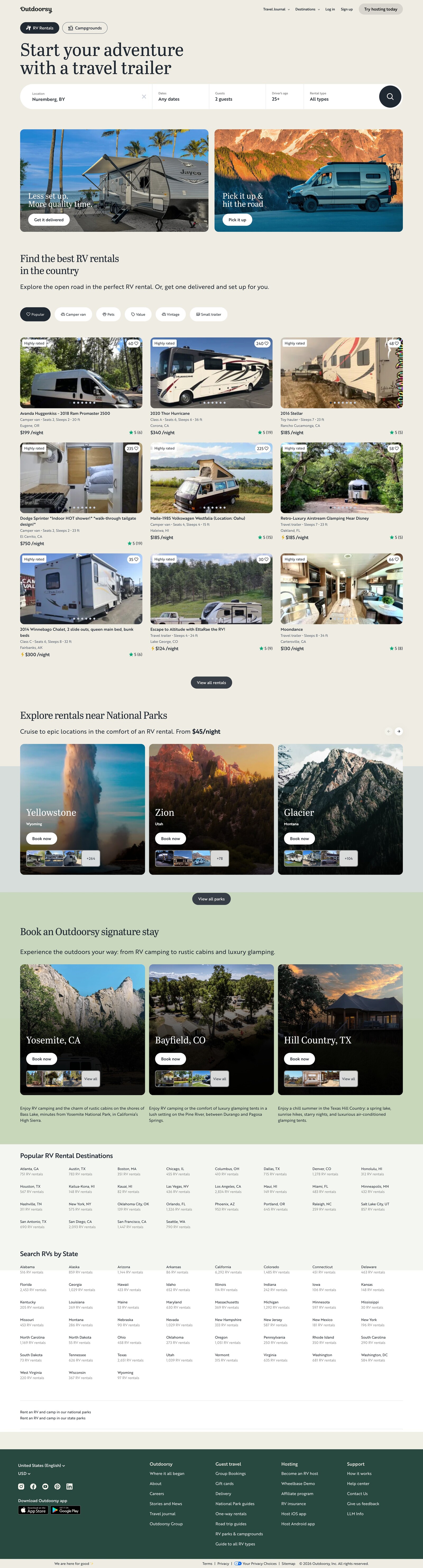This screenshot has width=423, height=1568.
Task: Save the Avanda Huggenkiss Ram Promaster listing
Action: [133, 343]
